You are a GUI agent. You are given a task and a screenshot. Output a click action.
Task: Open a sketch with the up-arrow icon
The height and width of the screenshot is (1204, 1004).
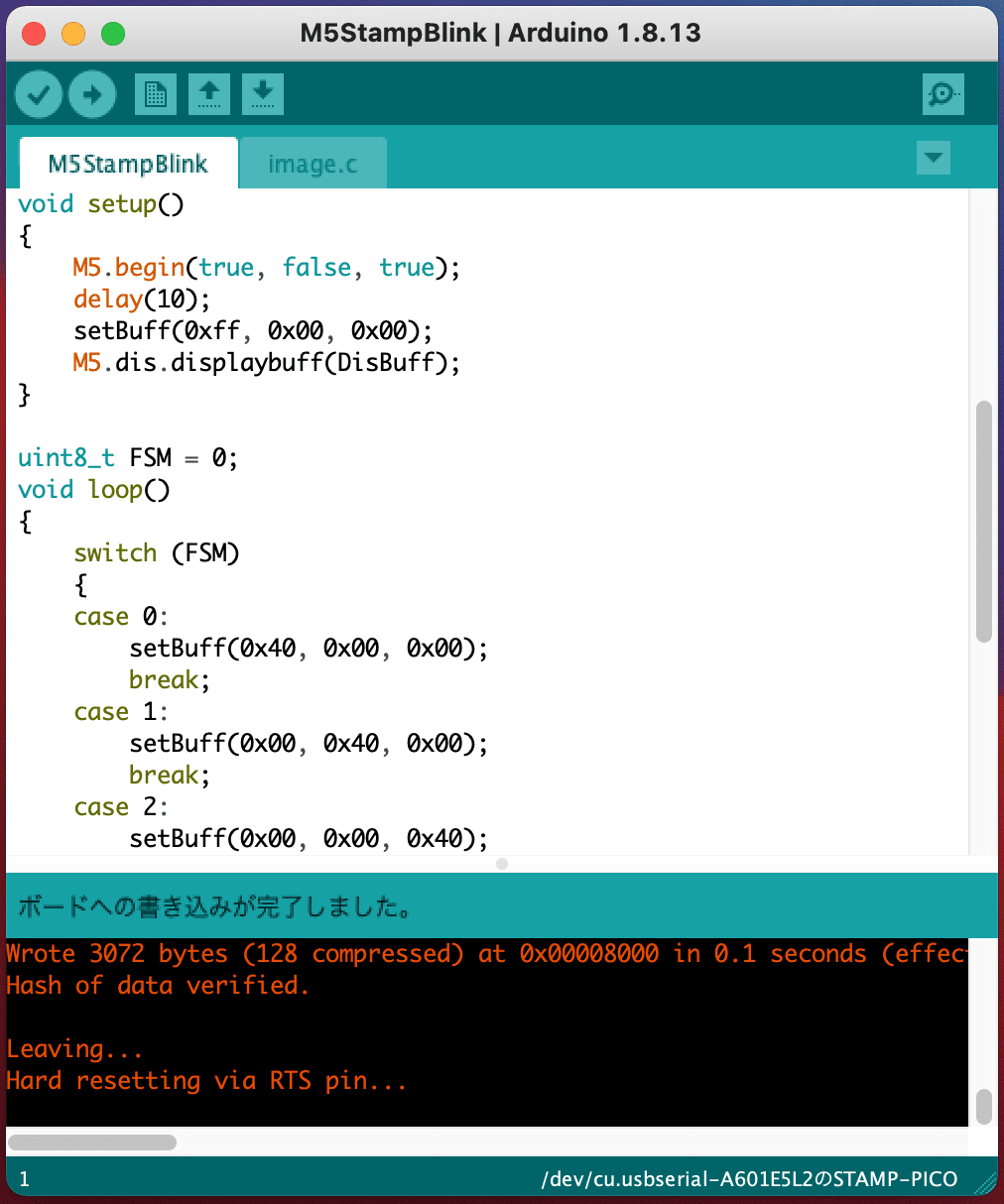pyautogui.click(x=209, y=95)
